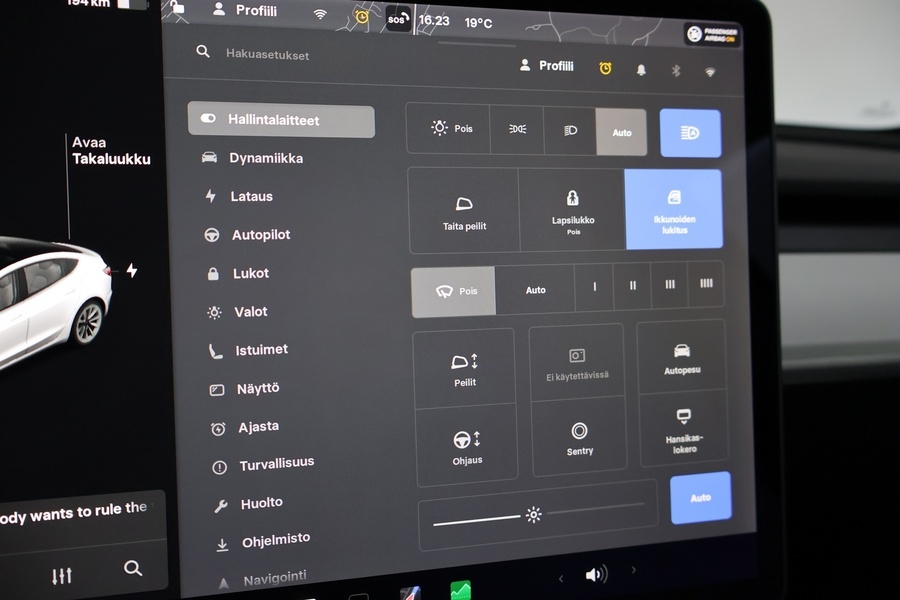Screen dimensions: 900x600
Task: Tap the Autopesu car wash icon
Action: click(x=682, y=357)
